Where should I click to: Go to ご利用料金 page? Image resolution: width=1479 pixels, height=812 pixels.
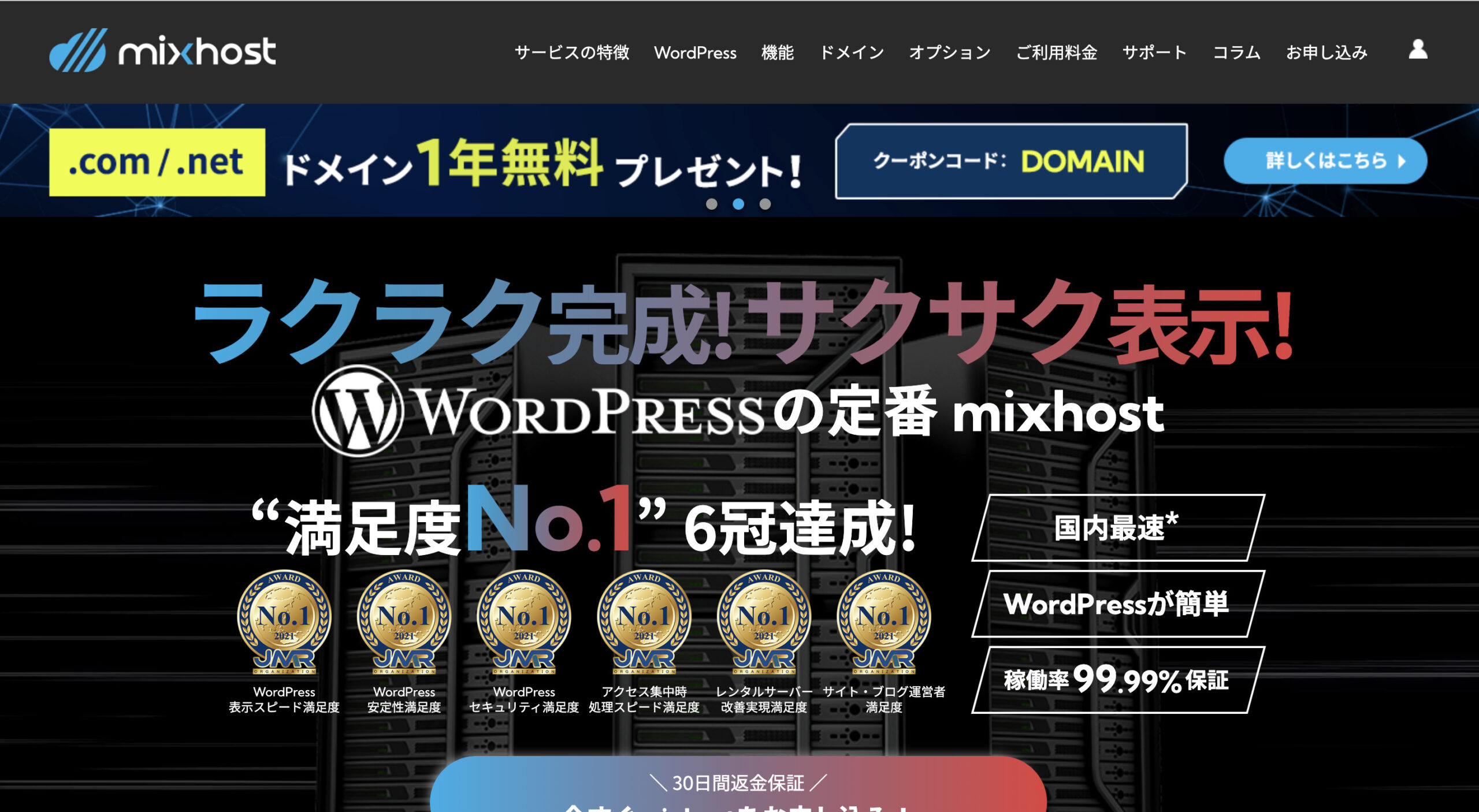coord(1056,53)
